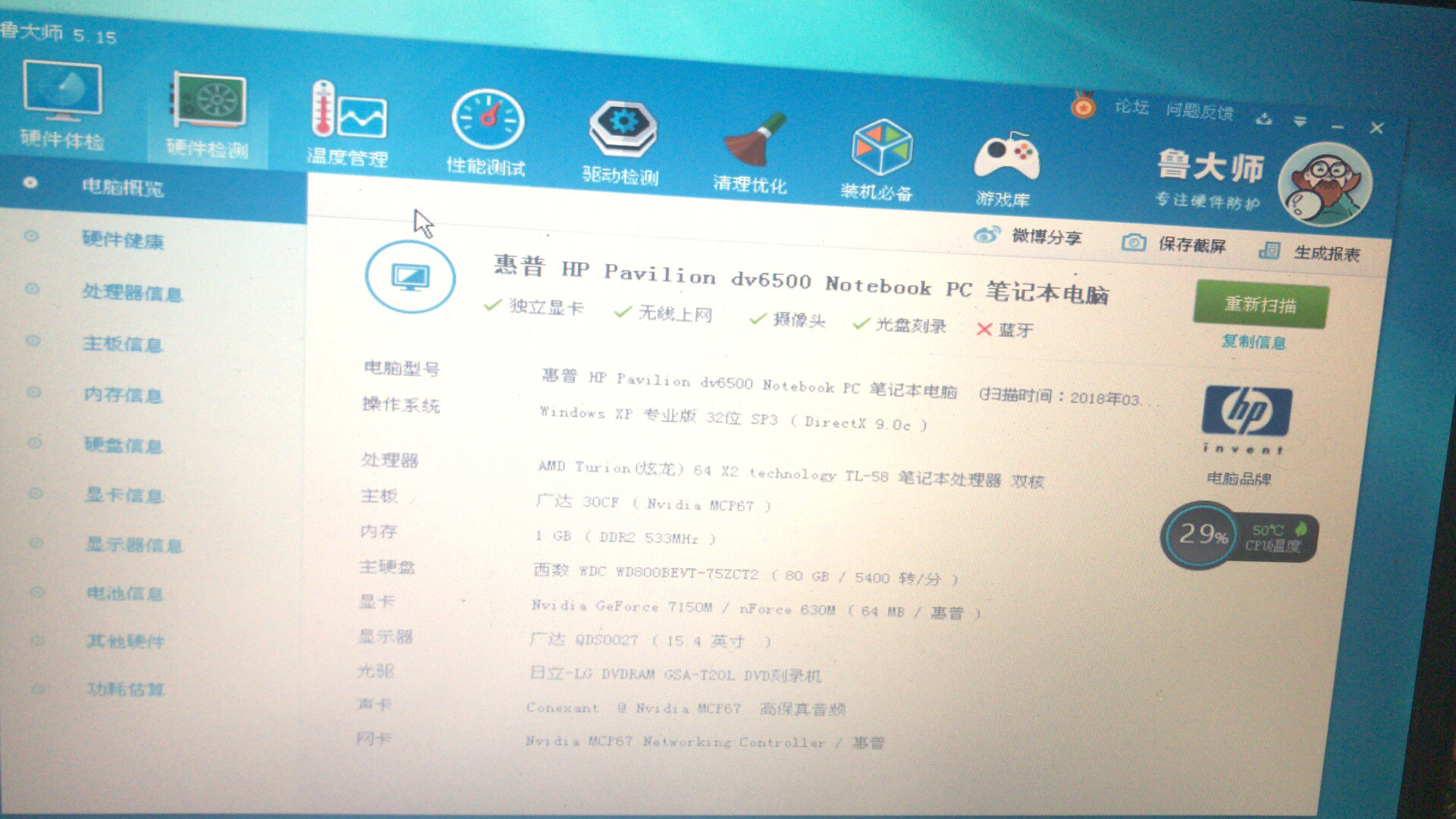Open the title bar main menu dropdown arrow

coord(1301,121)
